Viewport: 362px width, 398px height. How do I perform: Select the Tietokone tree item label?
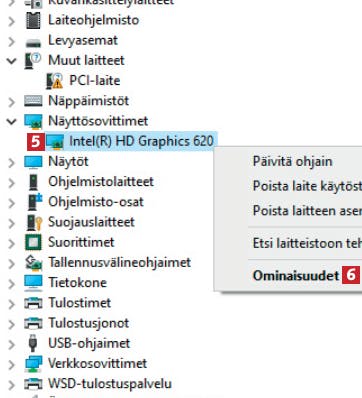click(x=77, y=283)
